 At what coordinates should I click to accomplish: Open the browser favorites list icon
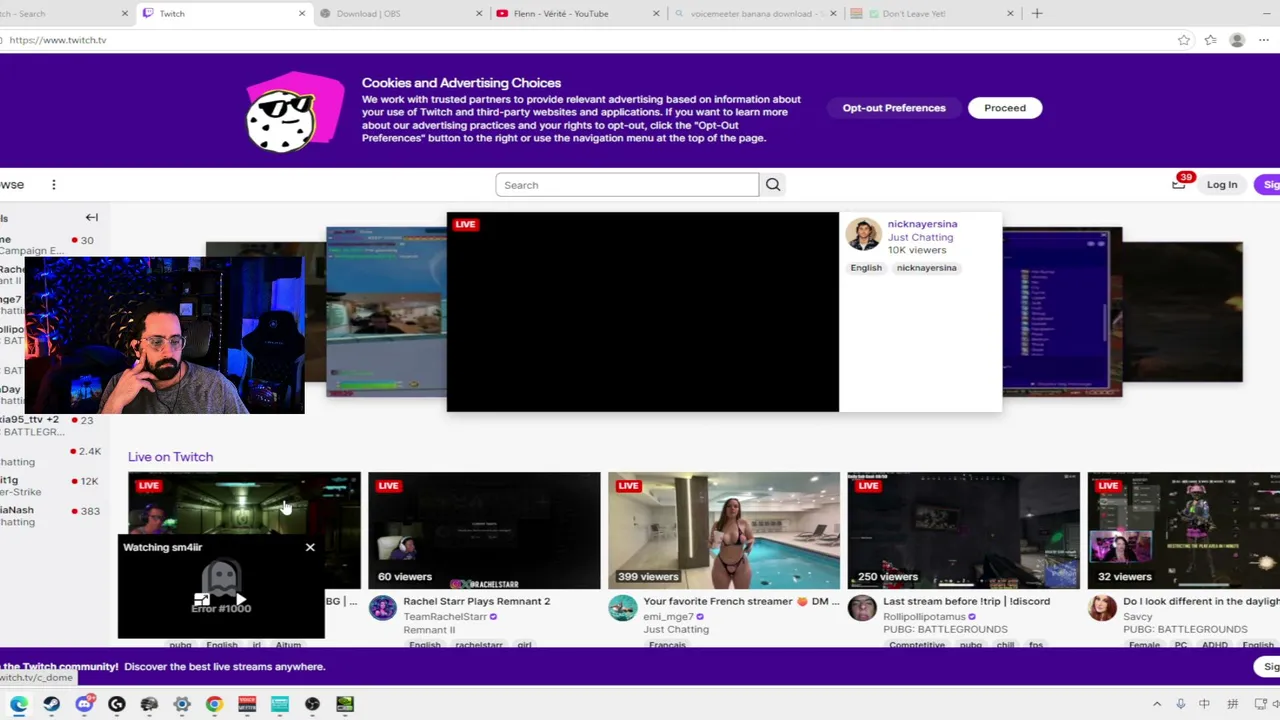[1210, 40]
